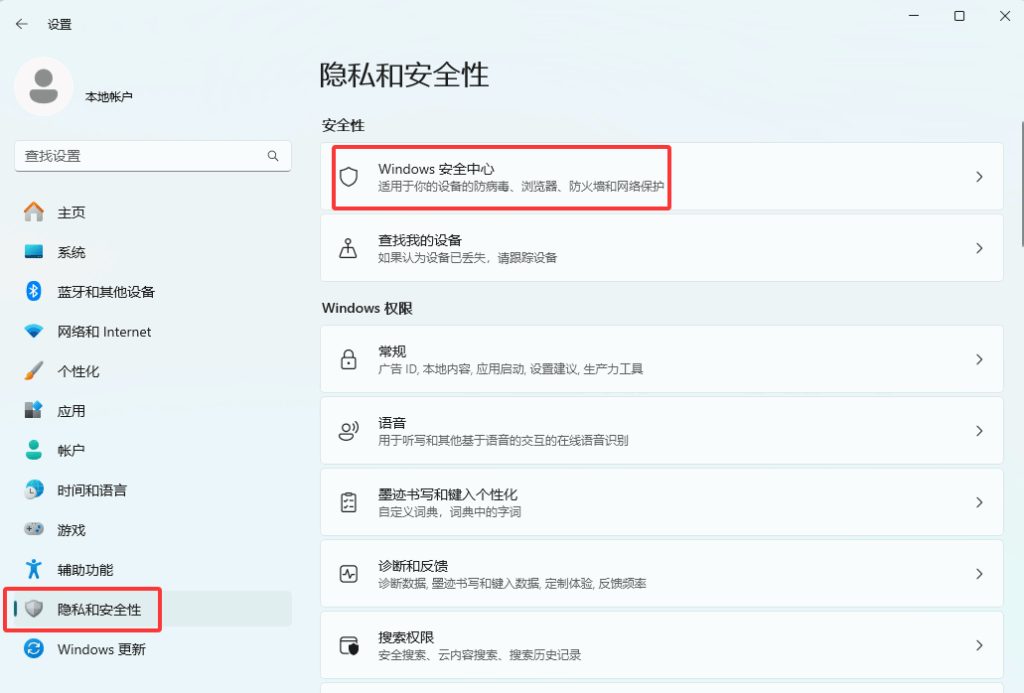This screenshot has width=1024, height=693.
Task: Select the 常规 lock icon
Action: 348,359
